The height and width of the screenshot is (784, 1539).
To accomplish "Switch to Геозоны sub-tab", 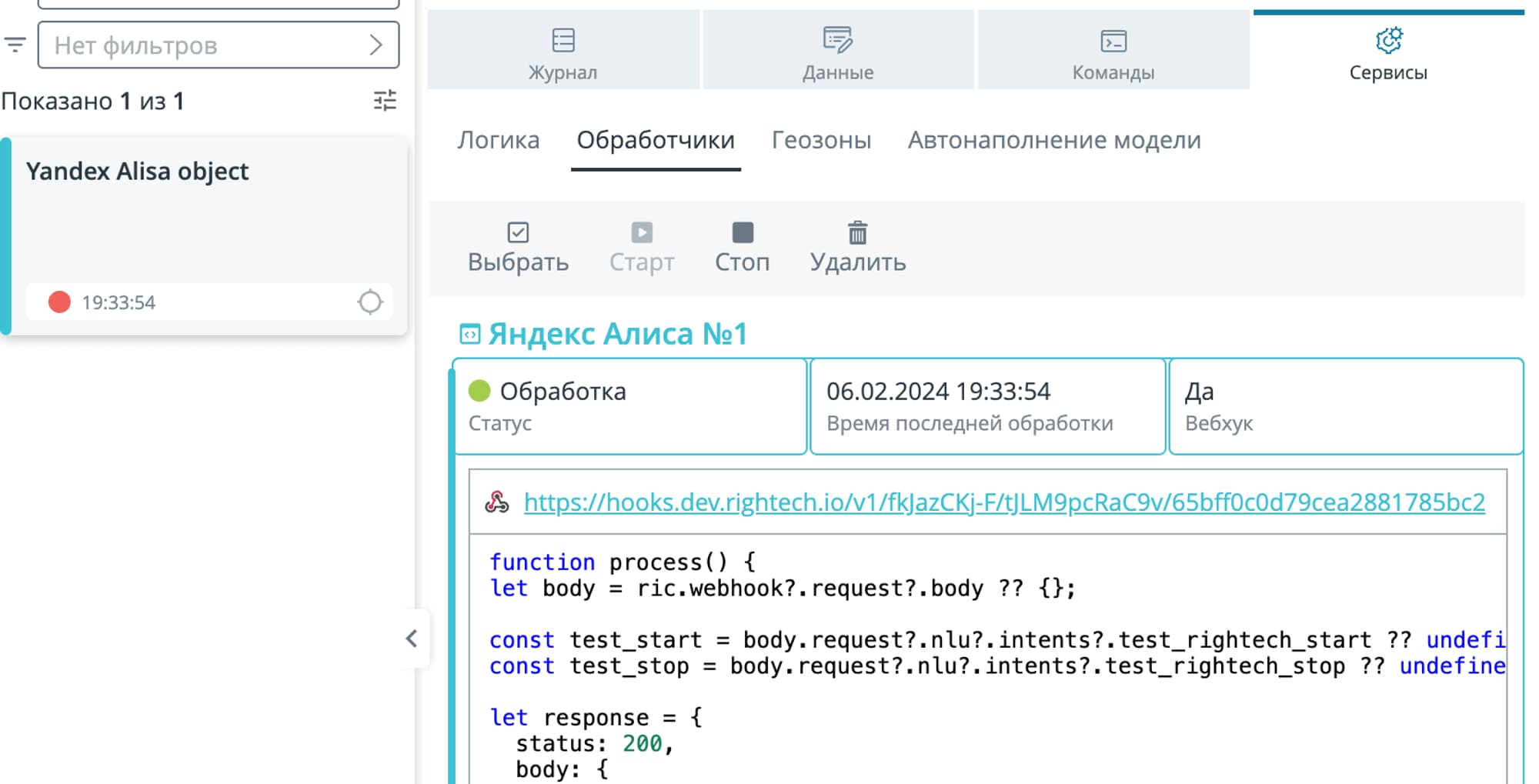I will (x=821, y=140).
